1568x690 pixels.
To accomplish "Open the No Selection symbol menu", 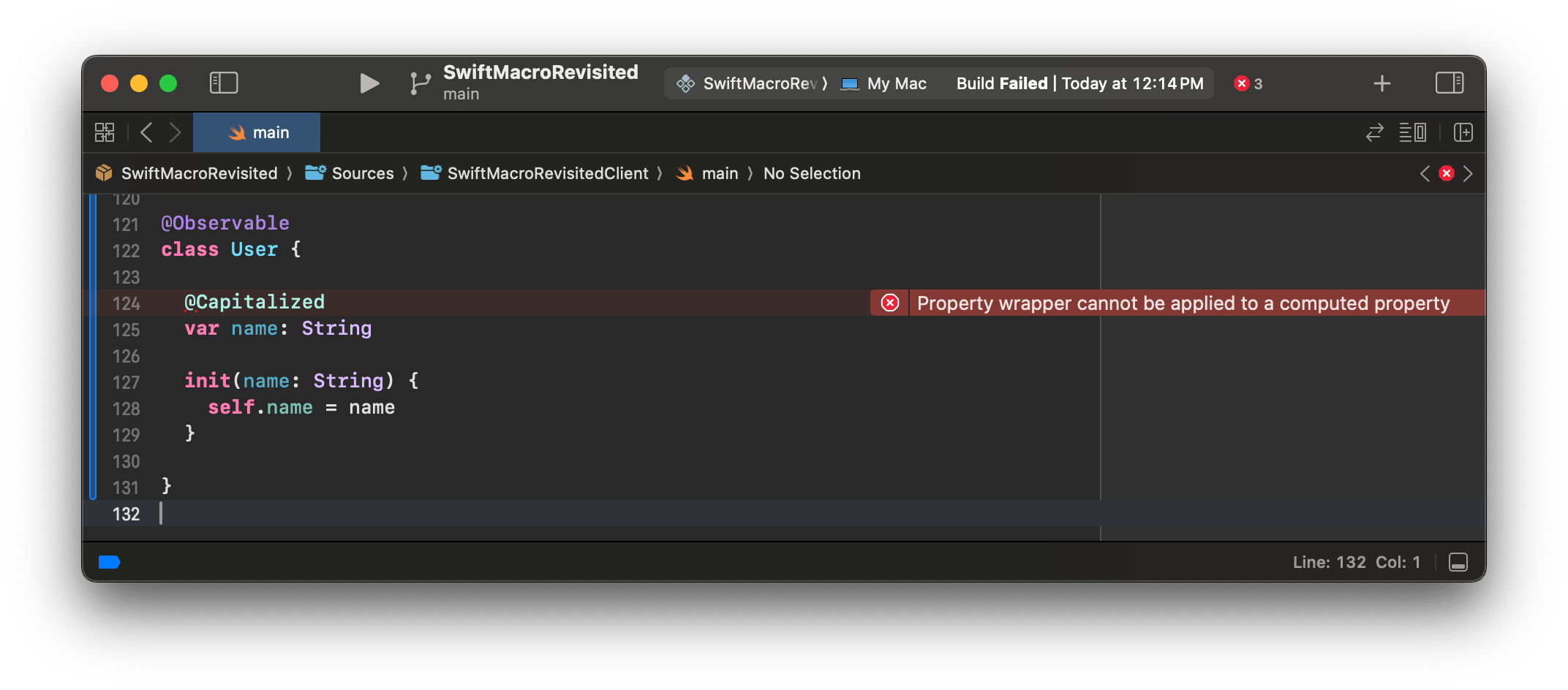I will coord(812,173).
